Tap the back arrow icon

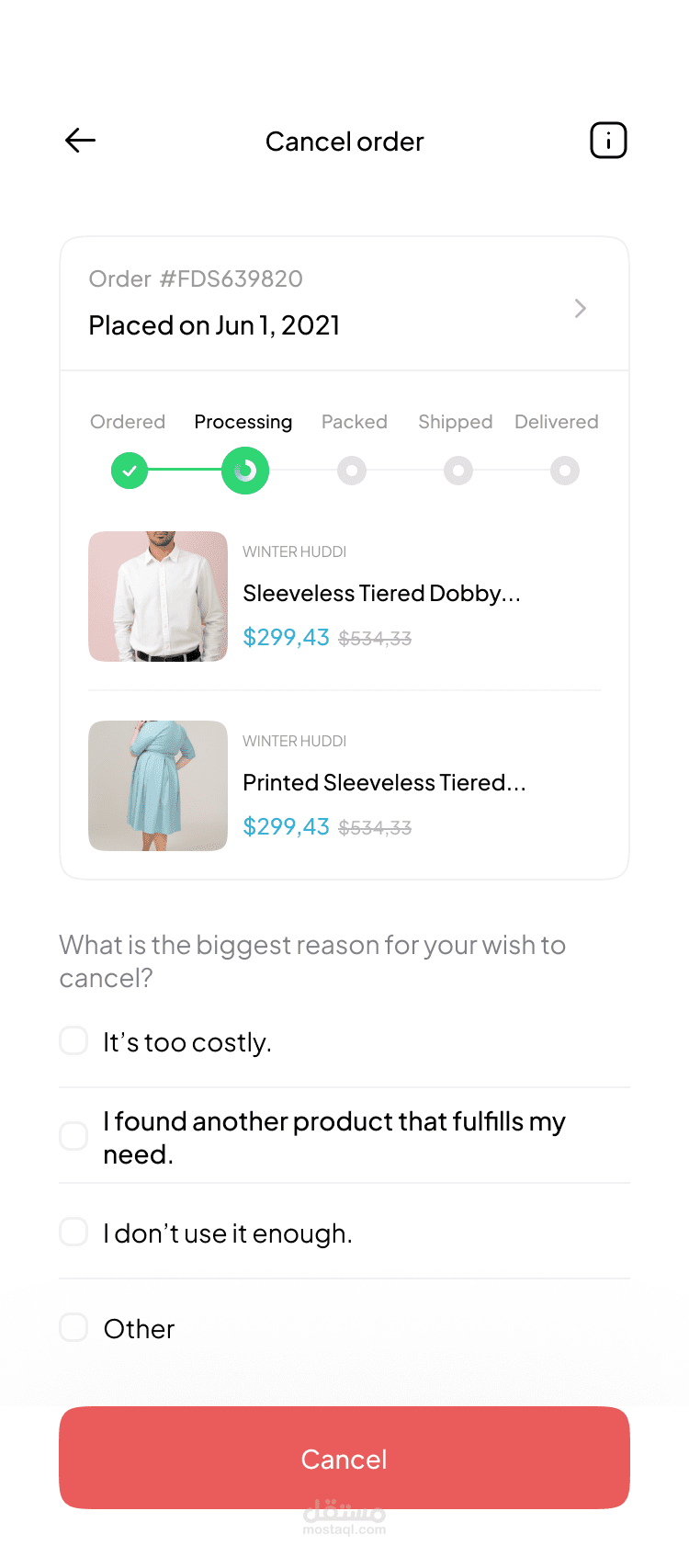click(x=81, y=140)
